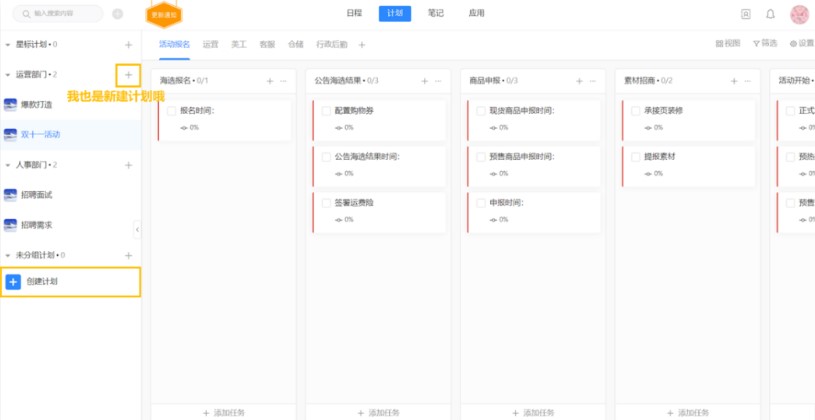Switch to the 日程 top tab
Screen dimensions: 815x420
[354, 13]
